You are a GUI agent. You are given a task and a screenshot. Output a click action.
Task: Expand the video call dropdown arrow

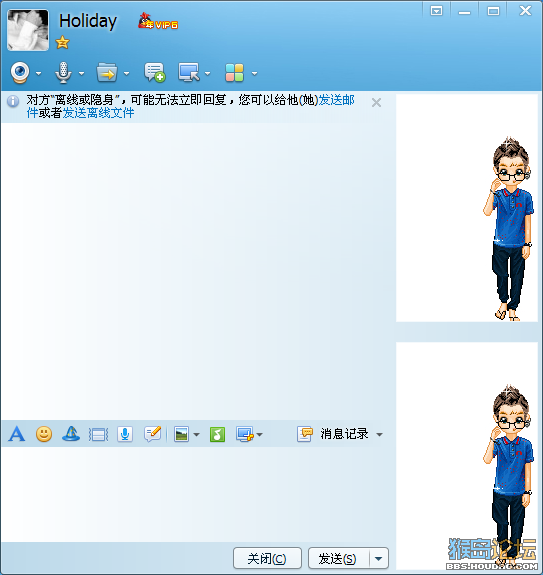[x=38, y=73]
